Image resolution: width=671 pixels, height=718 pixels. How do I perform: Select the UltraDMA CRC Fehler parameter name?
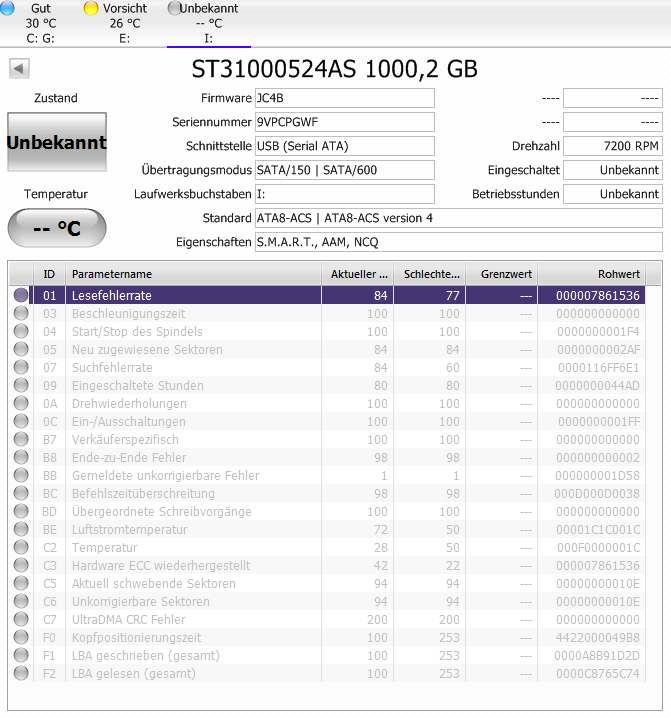coord(128,619)
